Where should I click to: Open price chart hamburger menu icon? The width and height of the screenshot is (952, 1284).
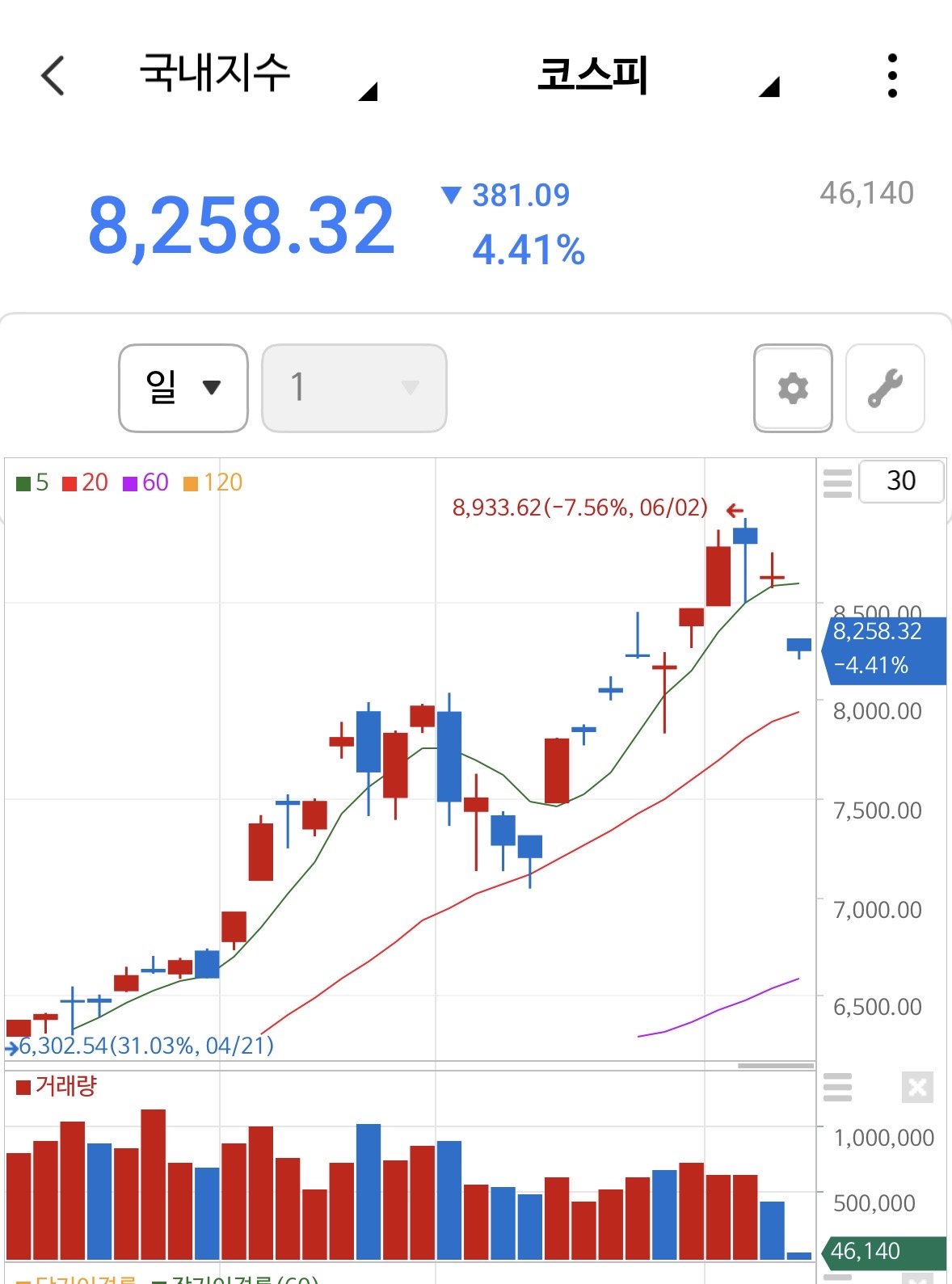(x=837, y=483)
